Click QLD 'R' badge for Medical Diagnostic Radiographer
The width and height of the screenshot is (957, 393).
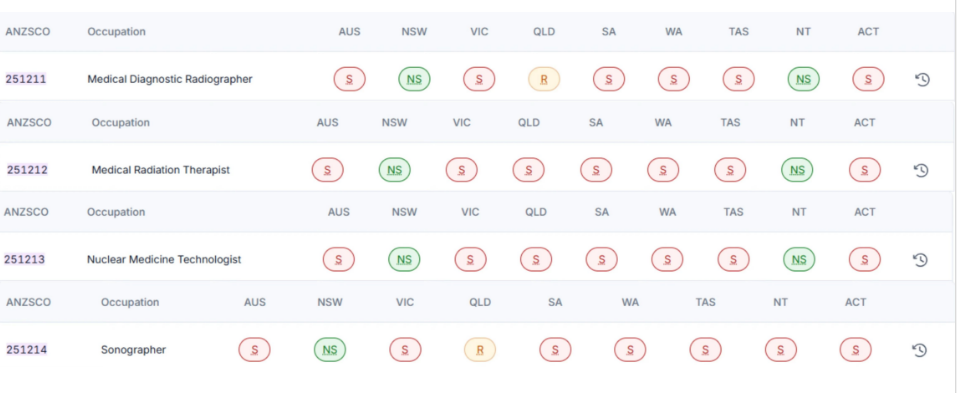(x=544, y=79)
